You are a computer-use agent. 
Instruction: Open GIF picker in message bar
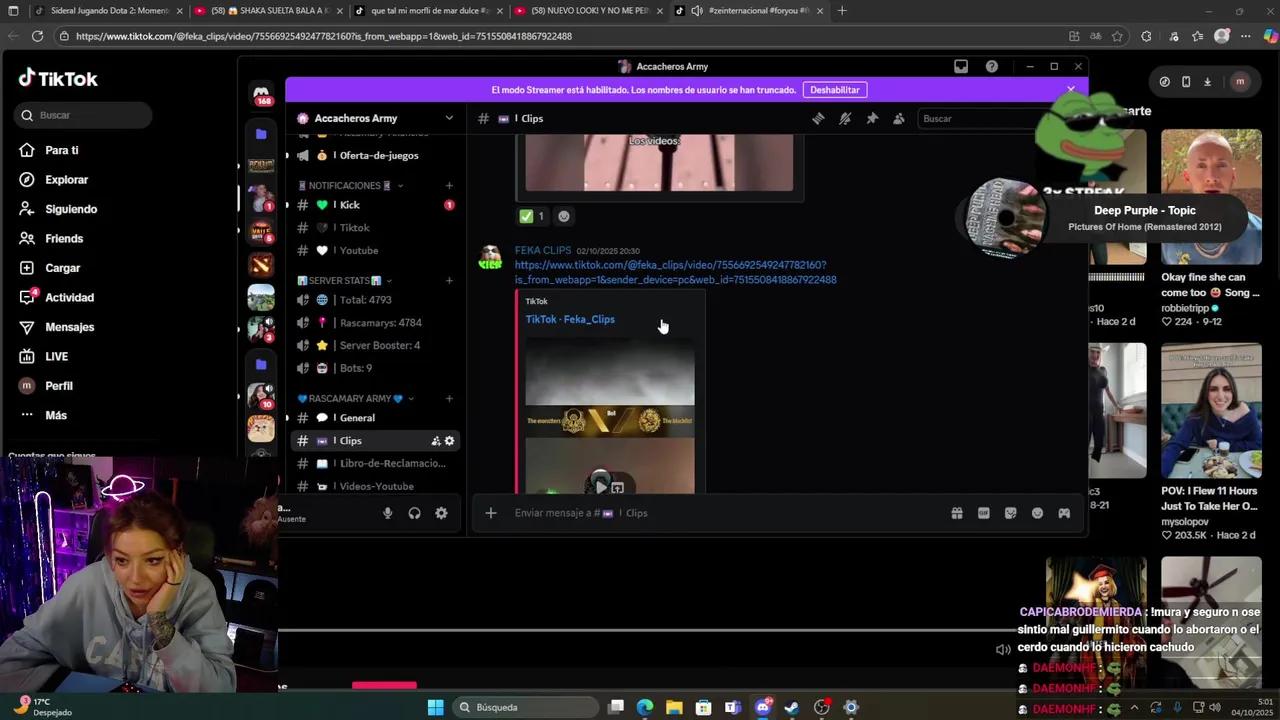(x=983, y=513)
